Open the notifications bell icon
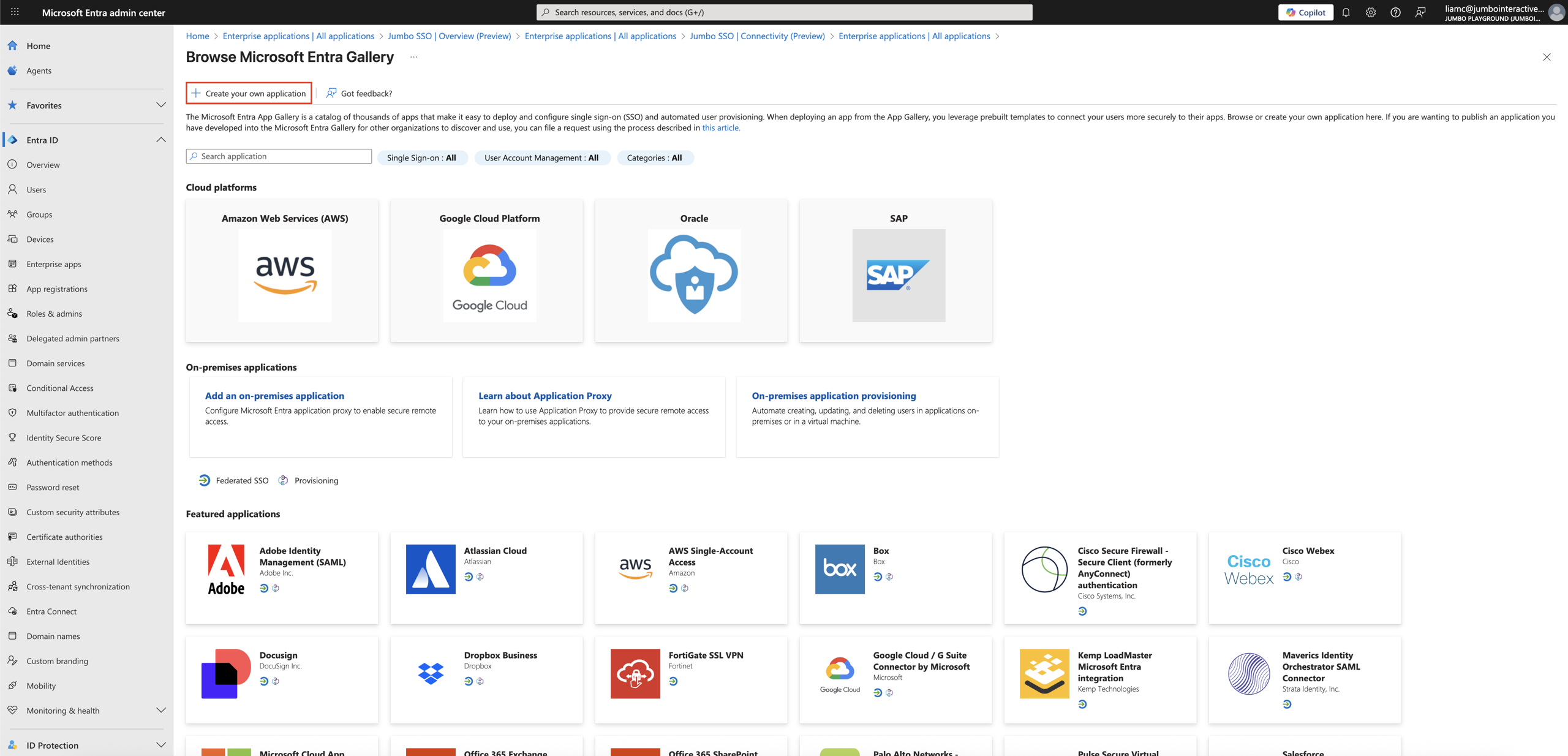 [x=1346, y=12]
